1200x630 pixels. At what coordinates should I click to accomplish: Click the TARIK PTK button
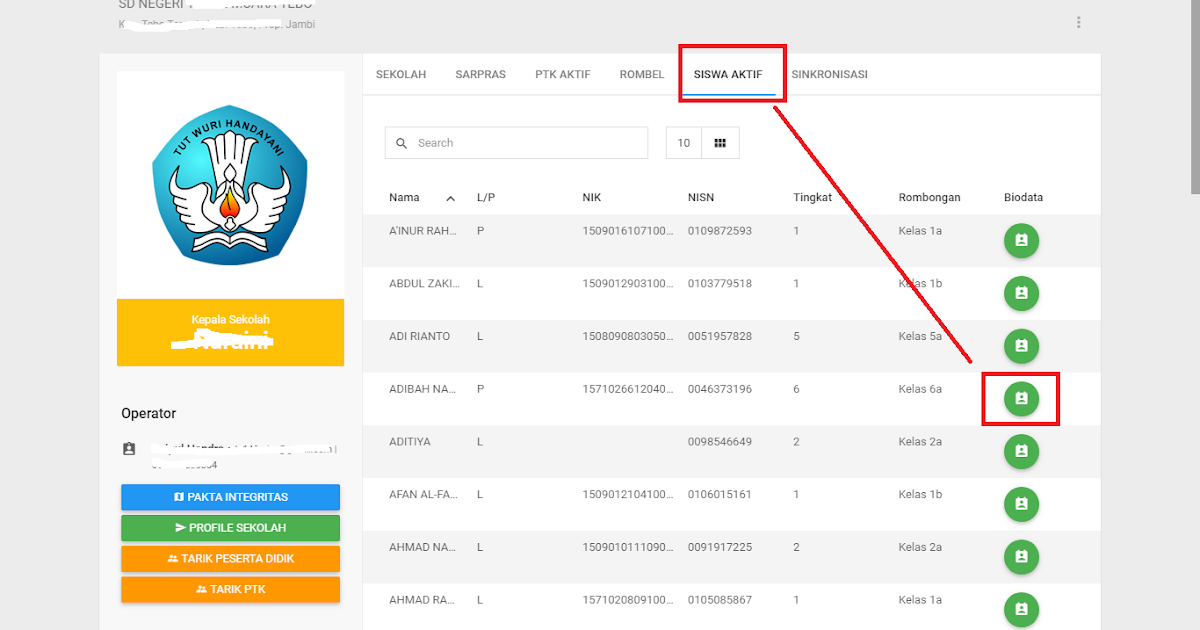pos(230,589)
